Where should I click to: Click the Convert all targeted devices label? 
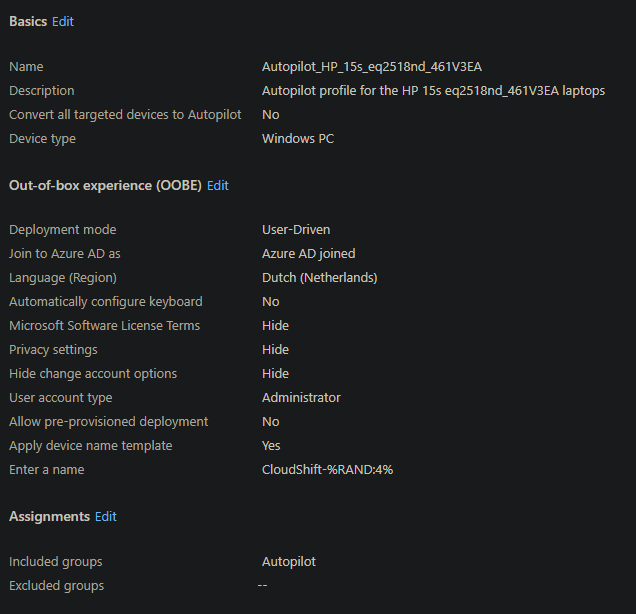[125, 115]
